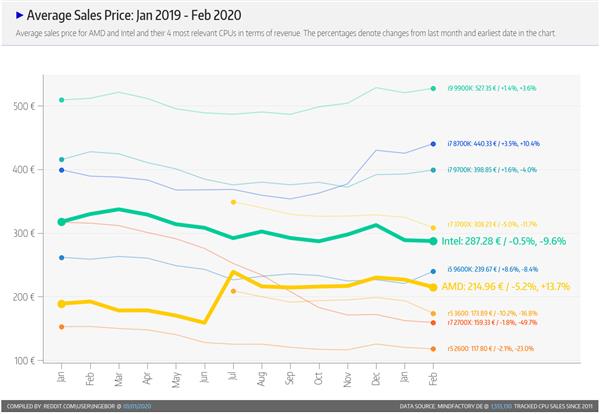The image size is (600, 414).
Task: Click the large yellow AMD end-of-line dot
Action: (433, 287)
